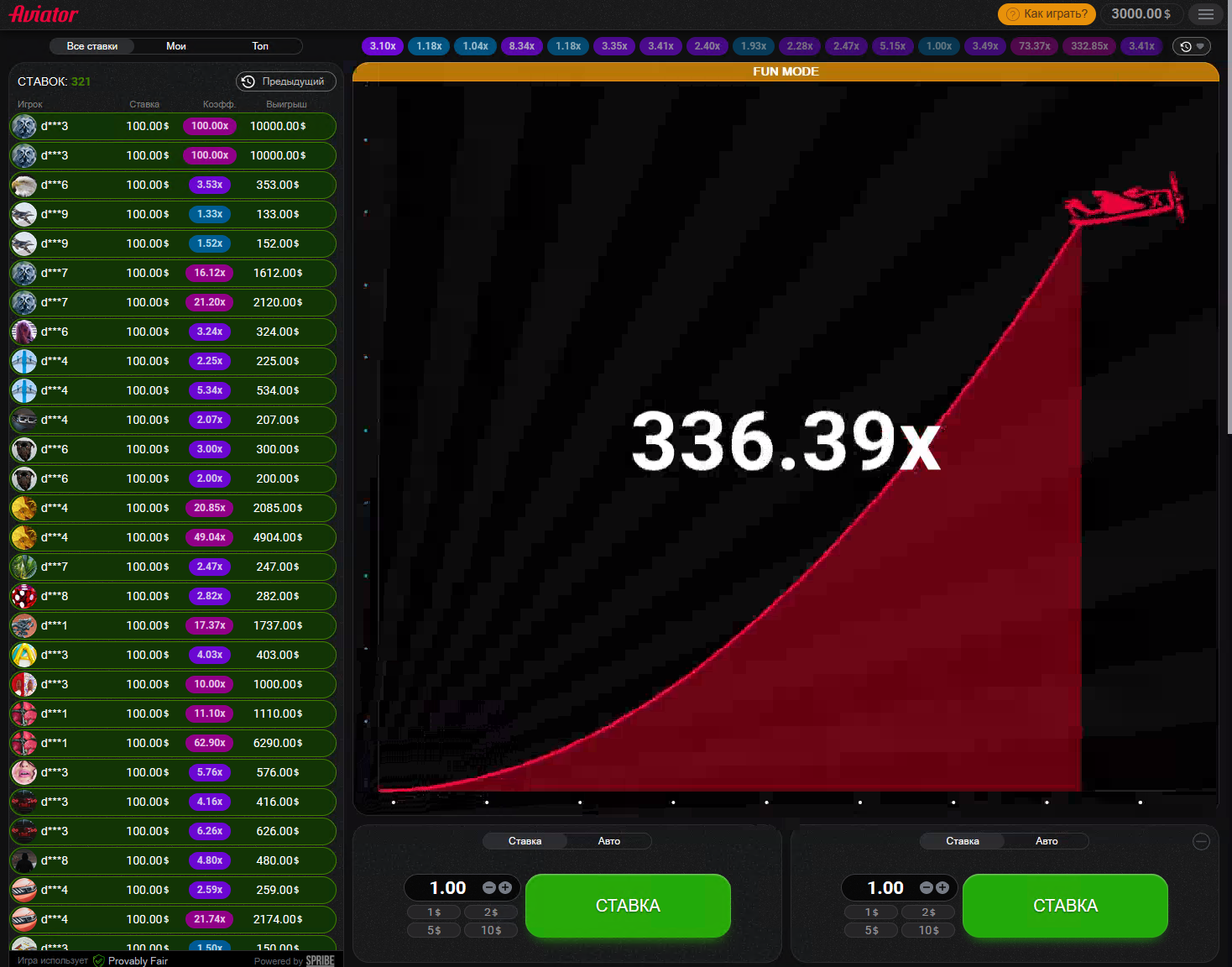Click avatar of the 1000.00$ winning row
The width and height of the screenshot is (1232, 967).
[x=24, y=684]
